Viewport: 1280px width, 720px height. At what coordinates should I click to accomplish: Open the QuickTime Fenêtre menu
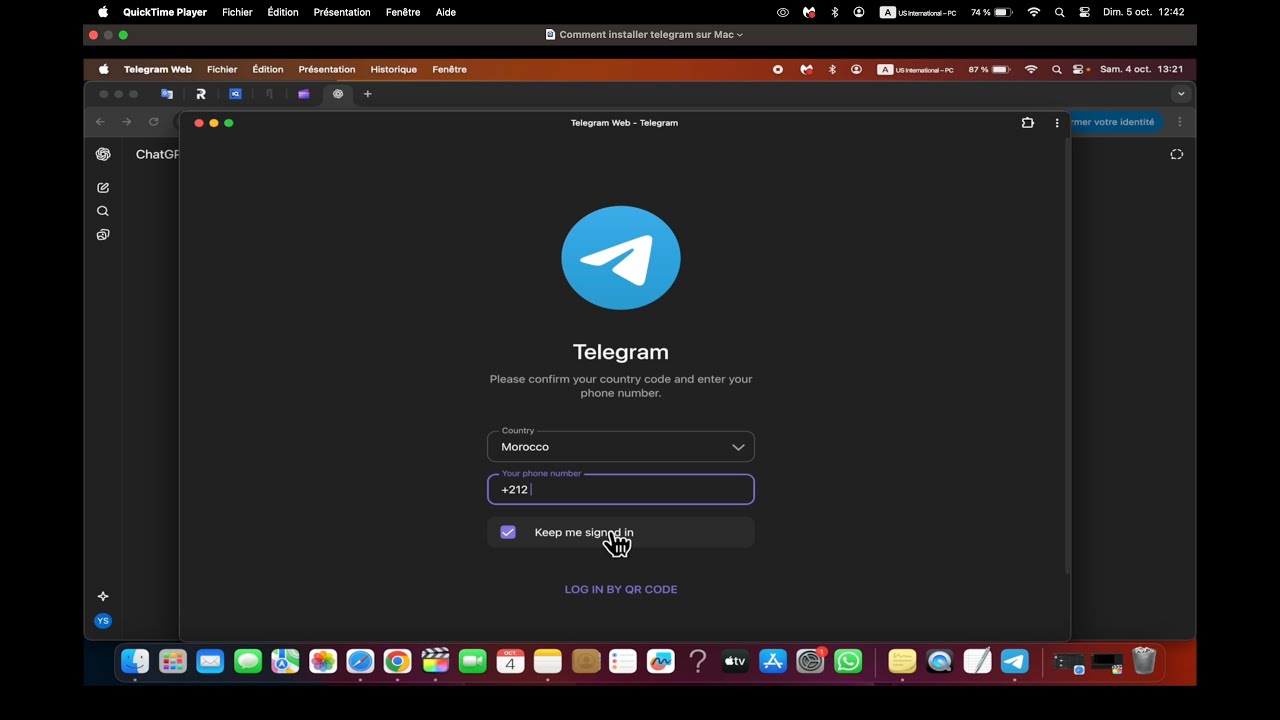coord(403,12)
